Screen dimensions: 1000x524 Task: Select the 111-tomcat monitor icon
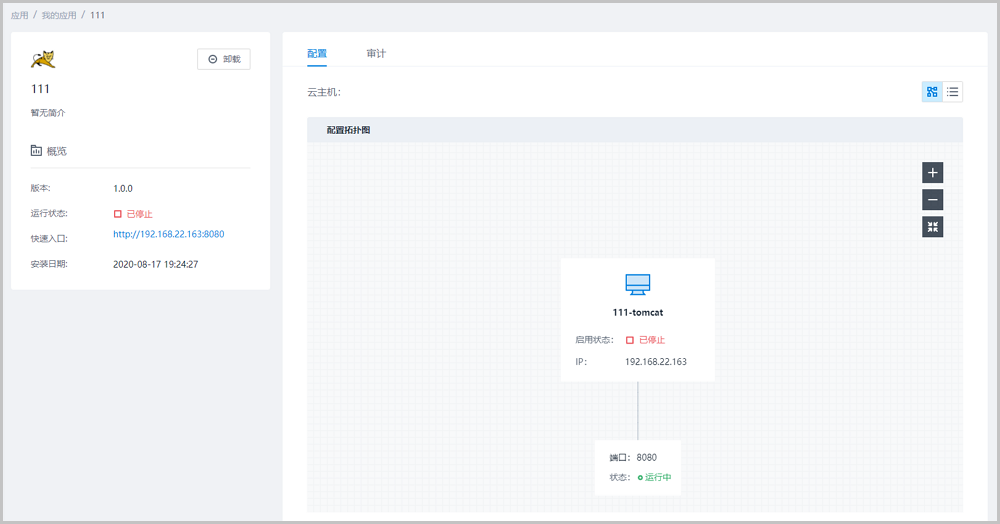click(x=638, y=284)
